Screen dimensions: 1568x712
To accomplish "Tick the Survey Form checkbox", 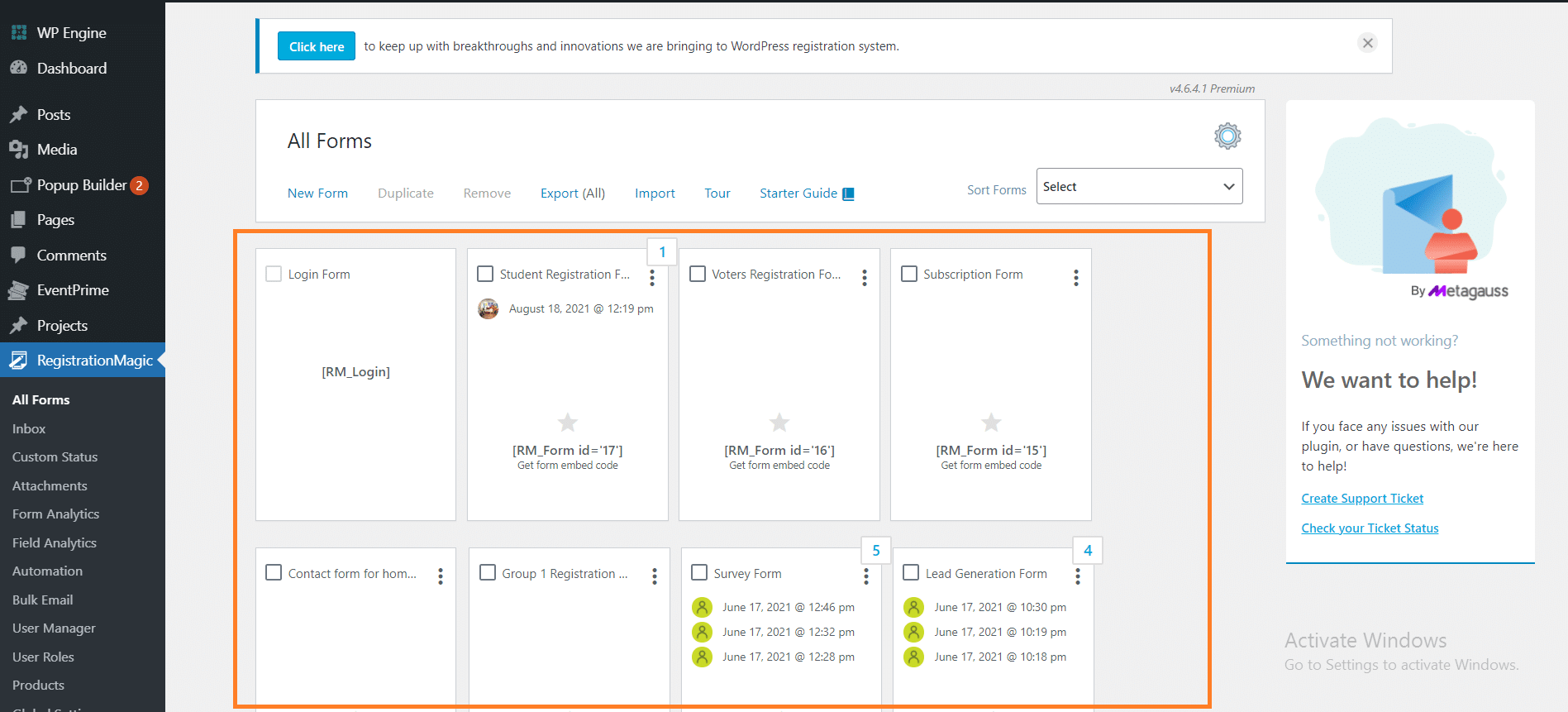I will (x=699, y=572).
